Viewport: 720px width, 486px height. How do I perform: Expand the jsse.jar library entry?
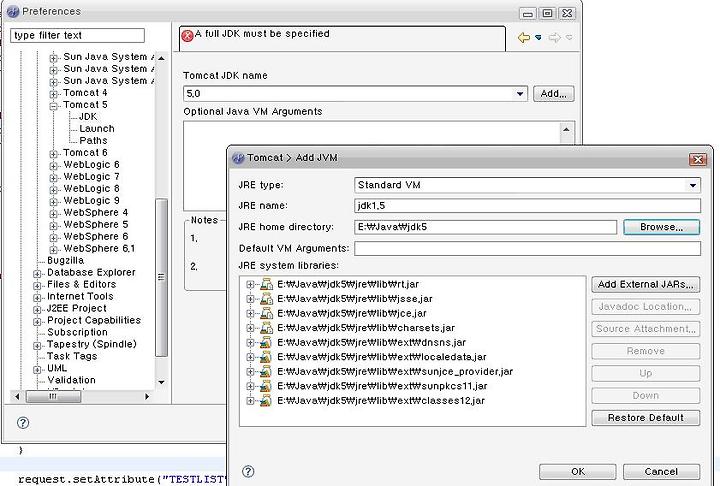(x=250, y=299)
